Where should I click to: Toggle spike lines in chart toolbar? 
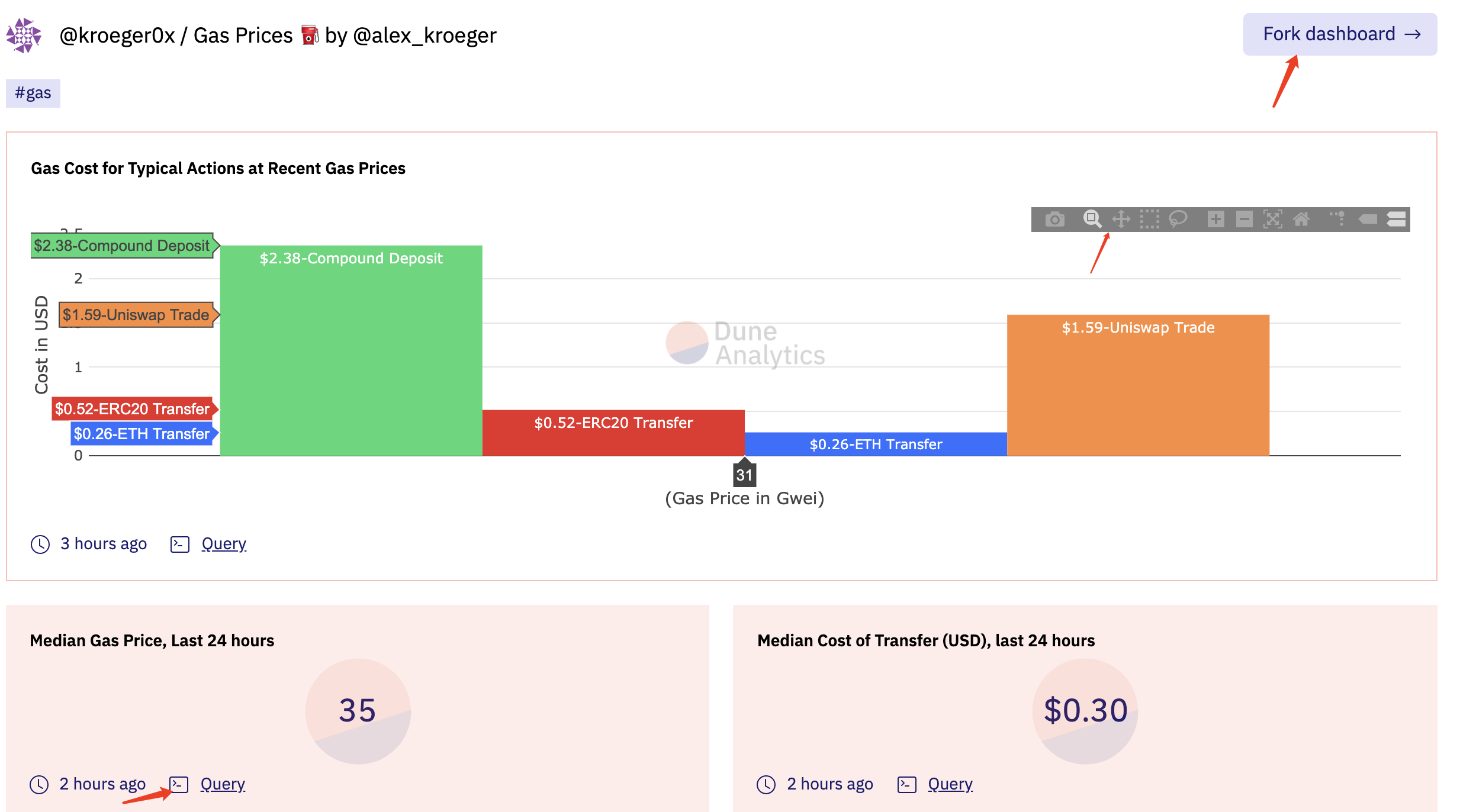(x=1337, y=220)
